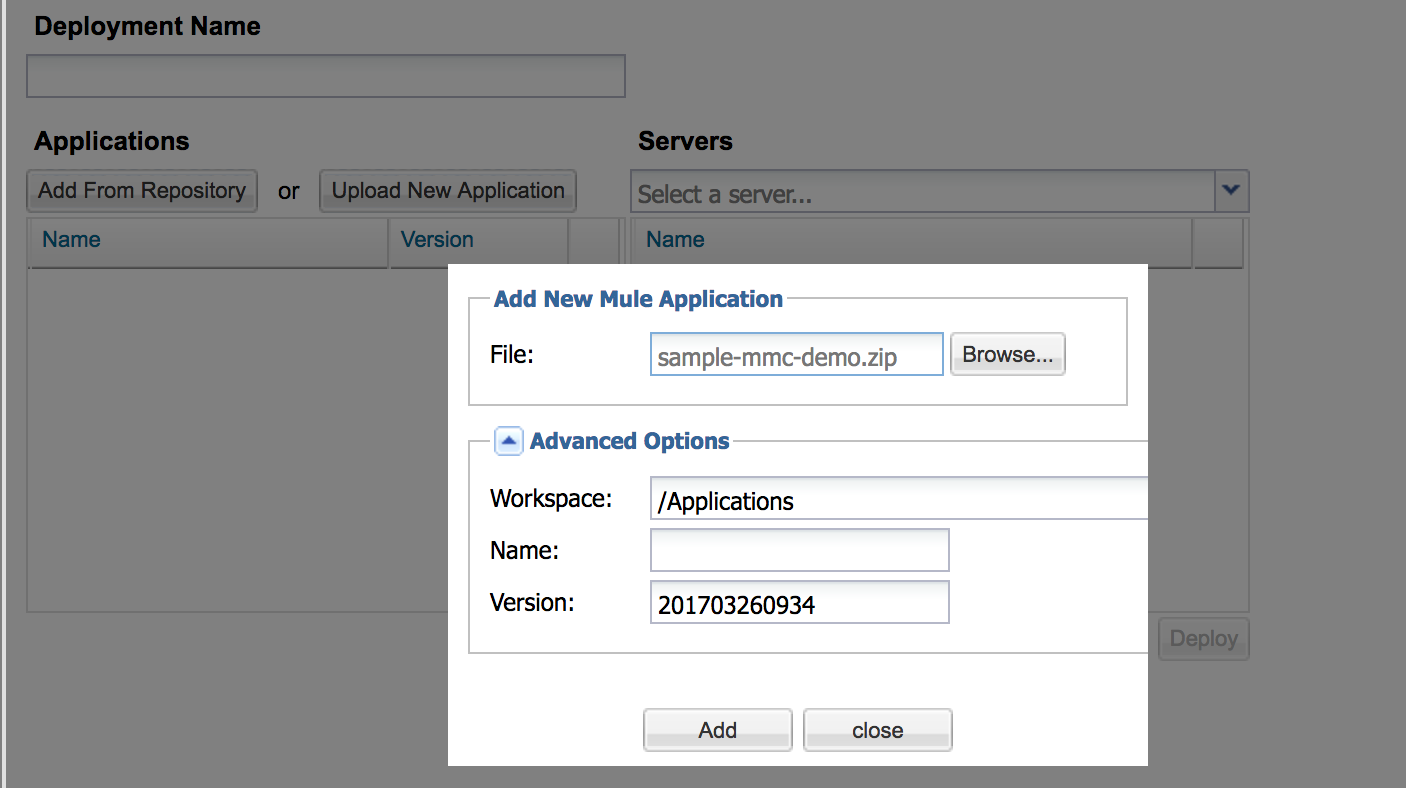Click Upload New Application button
This screenshot has height=788, width=1406.
(448, 191)
